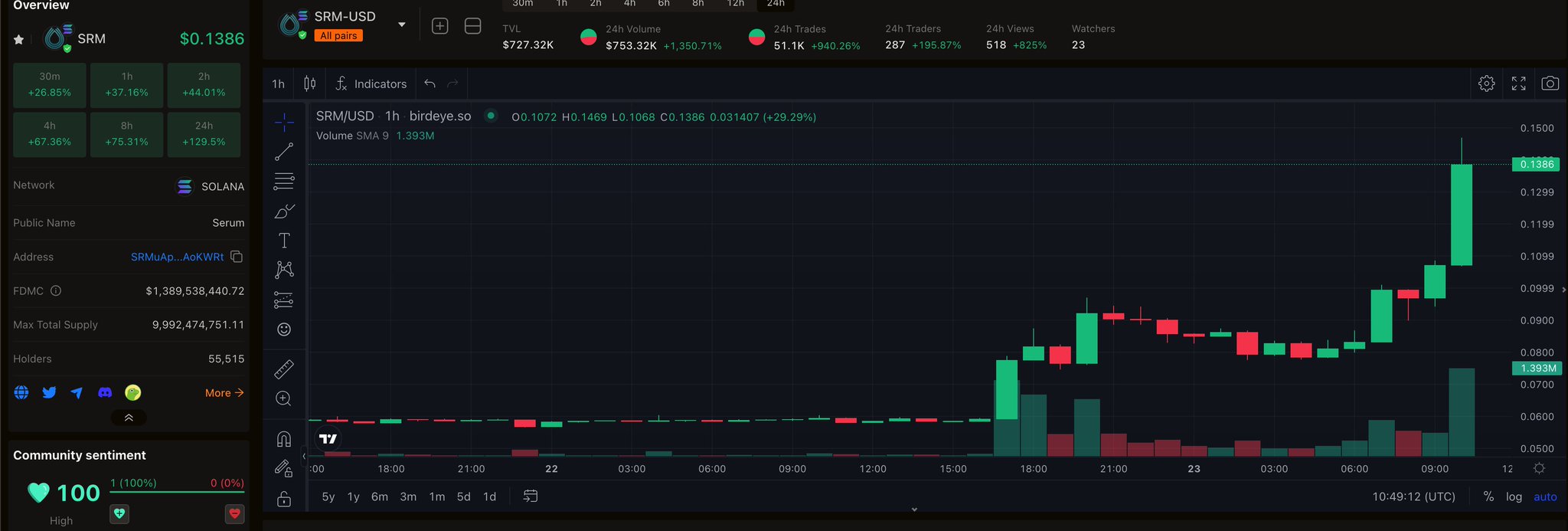1568x531 pixels.
Task: Select the text annotation tool
Action: (284, 241)
